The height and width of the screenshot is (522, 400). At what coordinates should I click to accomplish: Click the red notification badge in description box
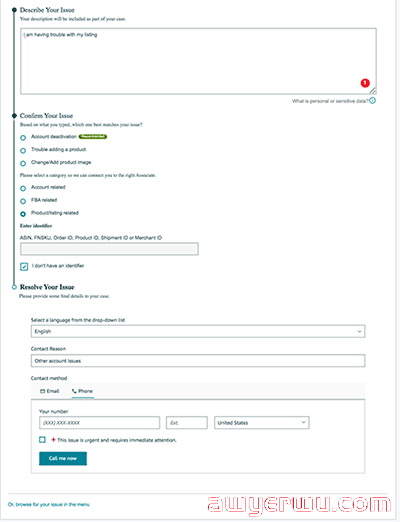coord(365,83)
